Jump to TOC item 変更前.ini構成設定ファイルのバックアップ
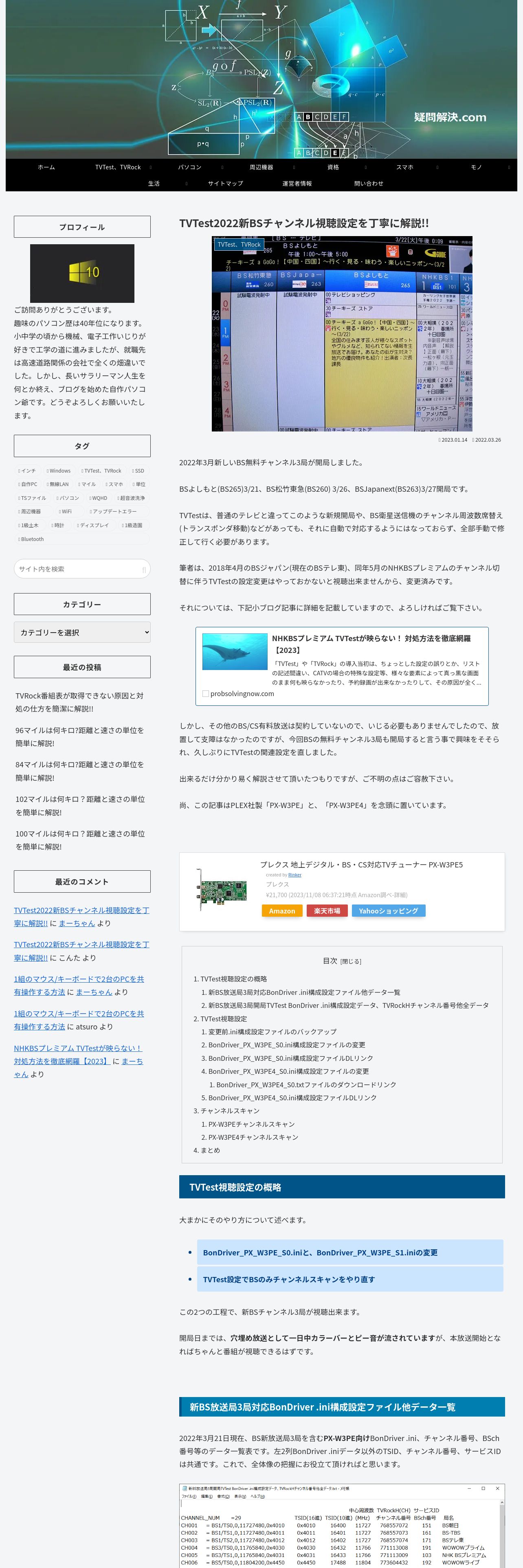 click(272, 1032)
